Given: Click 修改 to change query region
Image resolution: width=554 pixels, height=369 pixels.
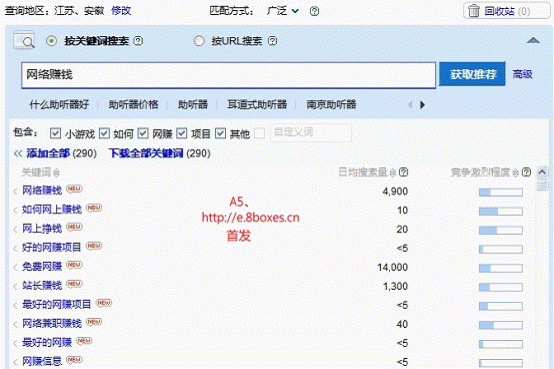Looking at the screenshot, I should 121,11.
